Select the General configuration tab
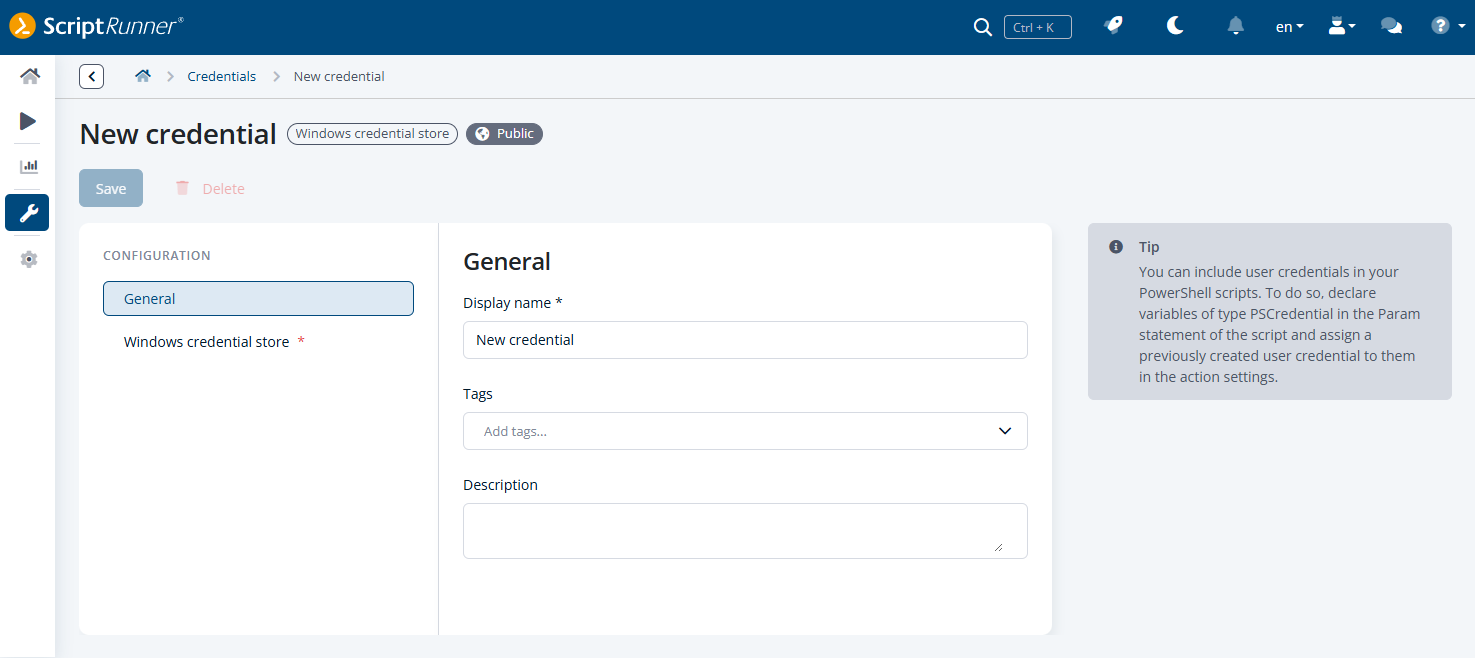This screenshot has height=658, width=1475. 258,299
